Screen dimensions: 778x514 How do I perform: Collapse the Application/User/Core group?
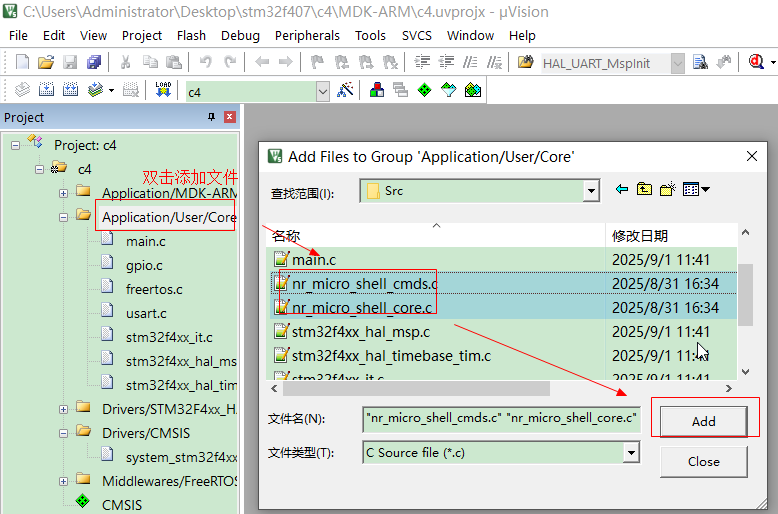(64, 217)
